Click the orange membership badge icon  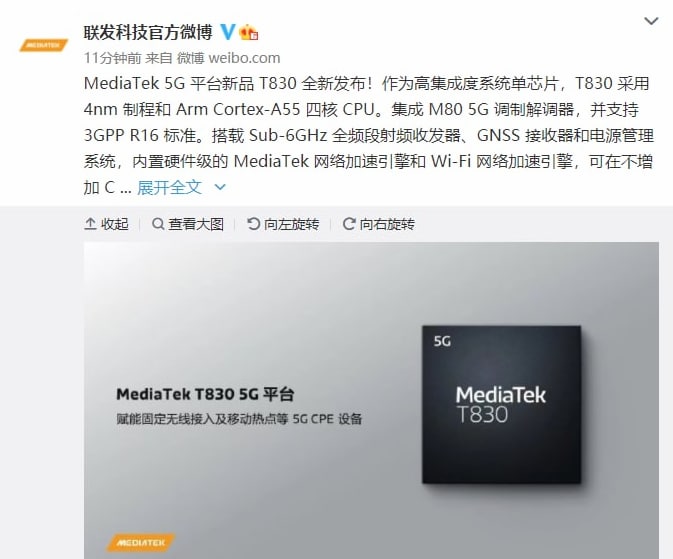[x=249, y=32]
